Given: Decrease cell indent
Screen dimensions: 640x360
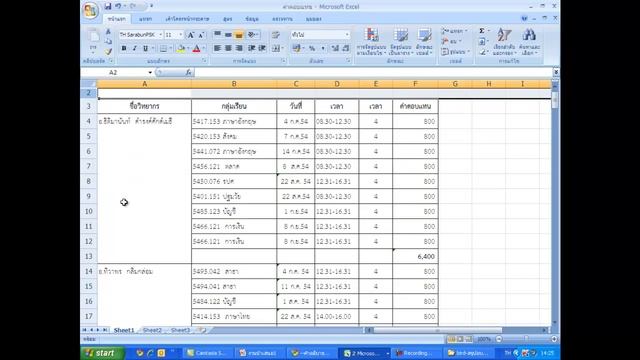Looking at the screenshot, I should tap(252, 49).
